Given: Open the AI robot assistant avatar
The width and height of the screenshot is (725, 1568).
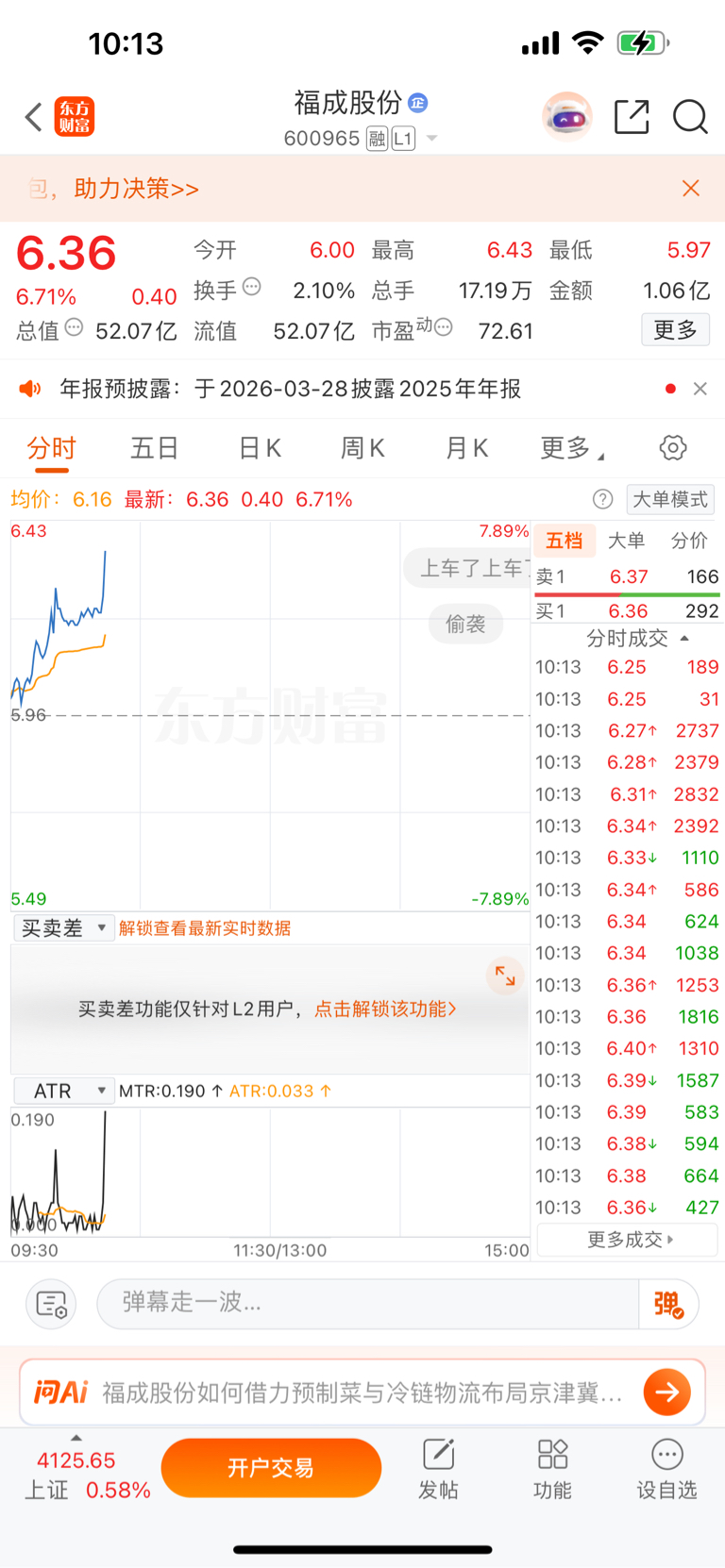Looking at the screenshot, I should (x=566, y=117).
